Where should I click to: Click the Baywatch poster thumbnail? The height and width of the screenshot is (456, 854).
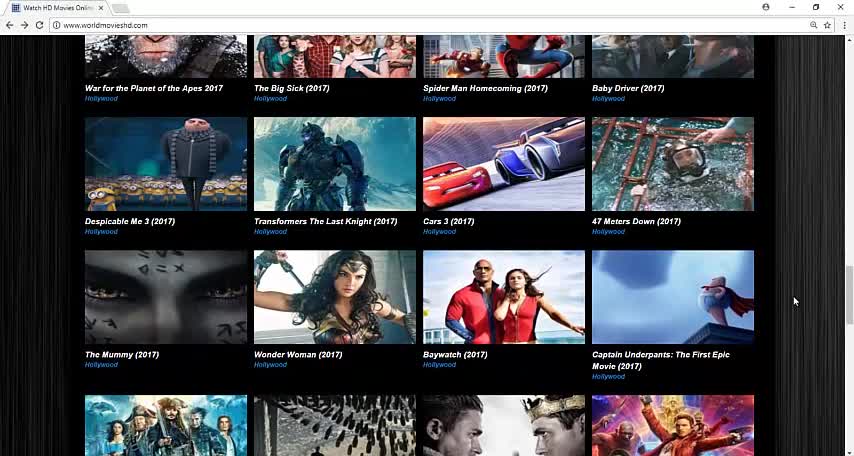coord(504,297)
